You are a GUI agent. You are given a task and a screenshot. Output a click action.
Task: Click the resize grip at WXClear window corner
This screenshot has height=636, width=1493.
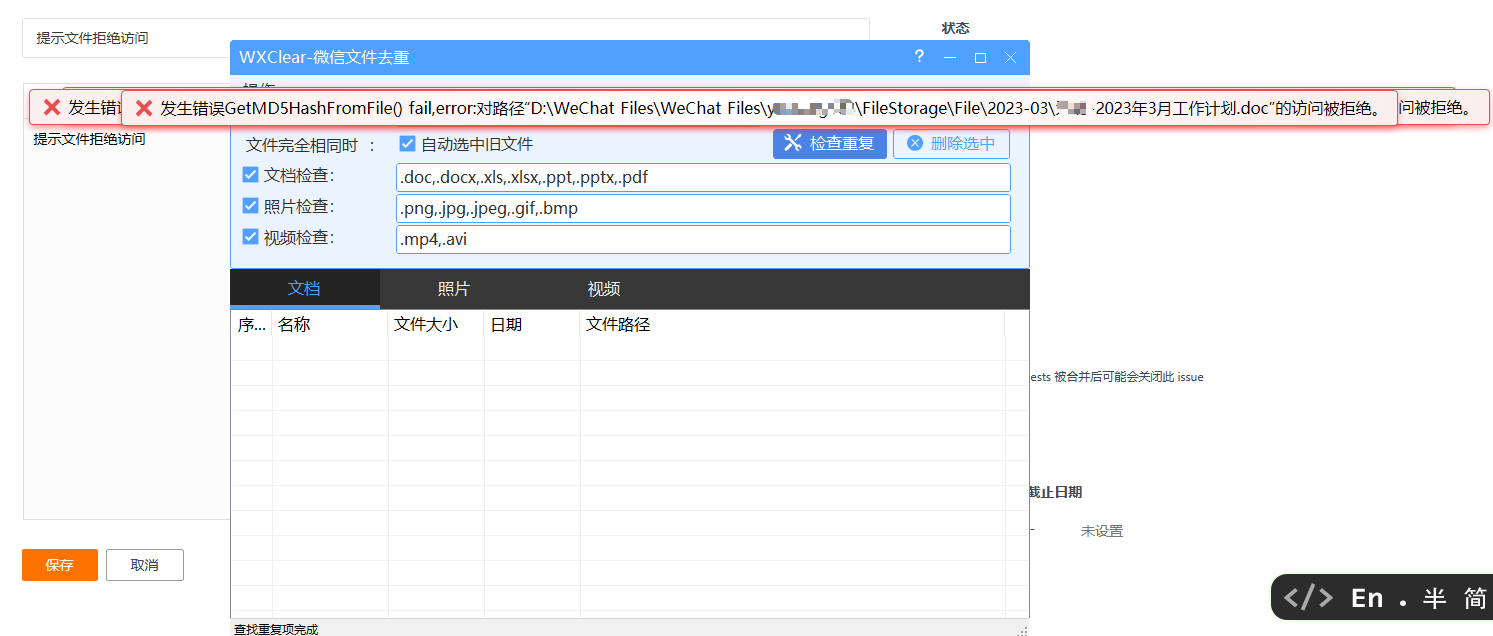point(1022,630)
